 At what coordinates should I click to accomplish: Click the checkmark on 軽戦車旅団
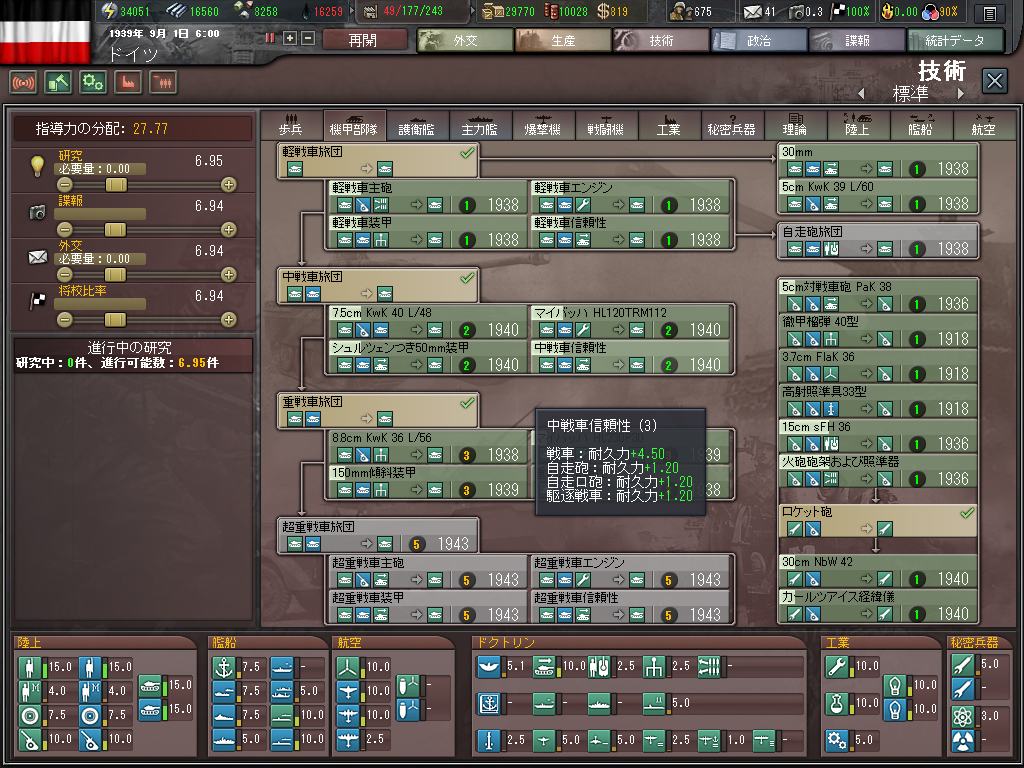coord(467,153)
